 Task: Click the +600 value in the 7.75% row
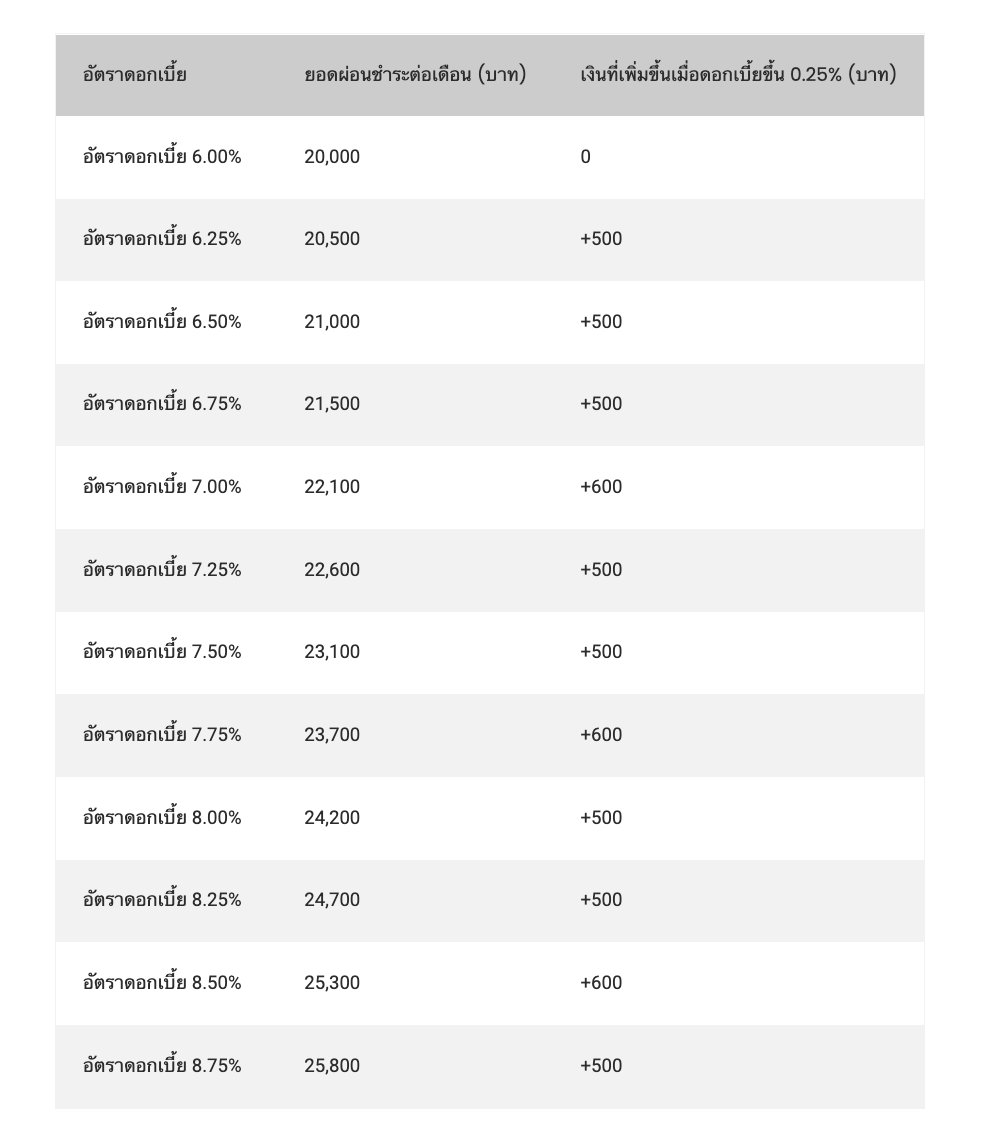601,735
